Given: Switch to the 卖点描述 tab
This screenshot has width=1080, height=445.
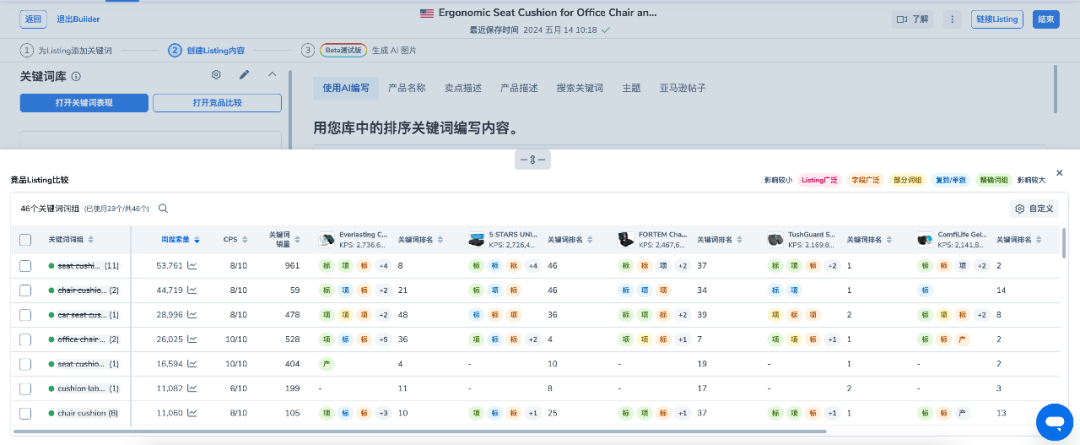Looking at the screenshot, I should click(x=463, y=88).
